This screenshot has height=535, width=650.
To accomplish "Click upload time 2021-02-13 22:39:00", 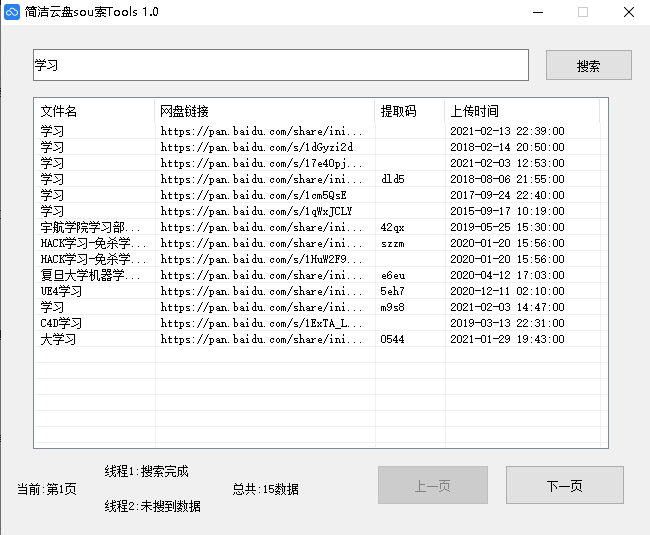I will [507, 131].
